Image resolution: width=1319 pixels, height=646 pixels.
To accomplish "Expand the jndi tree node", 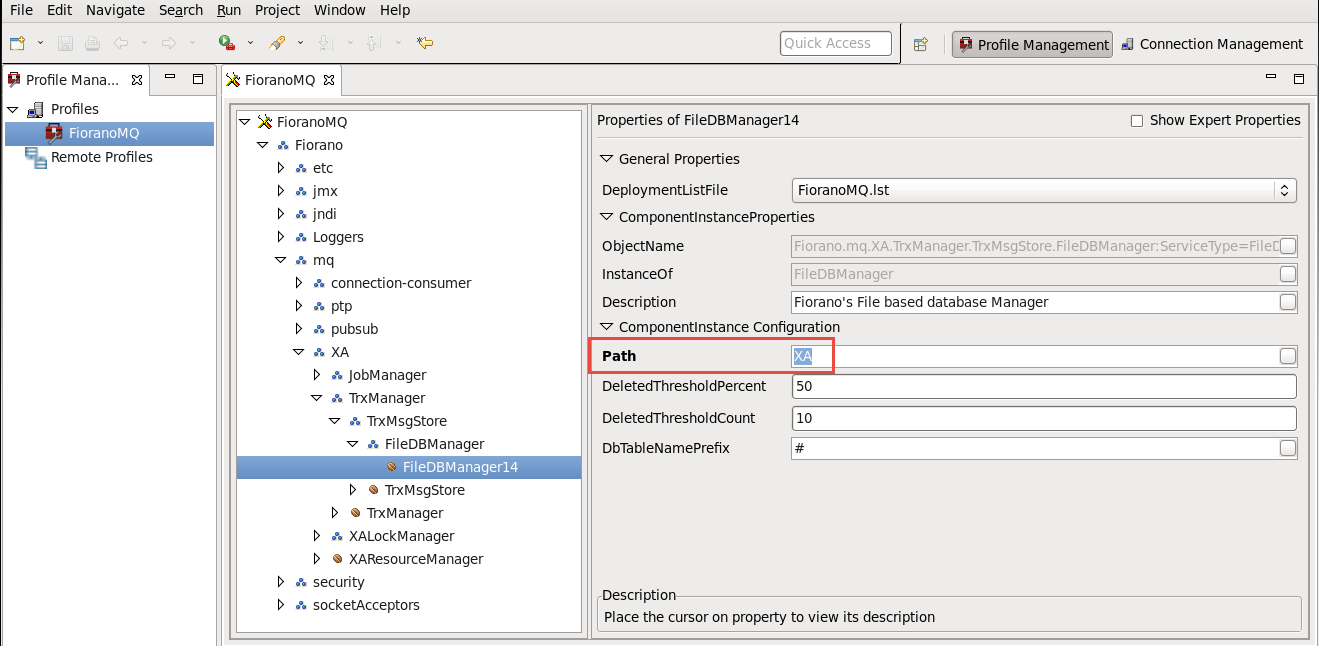I will (x=281, y=214).
